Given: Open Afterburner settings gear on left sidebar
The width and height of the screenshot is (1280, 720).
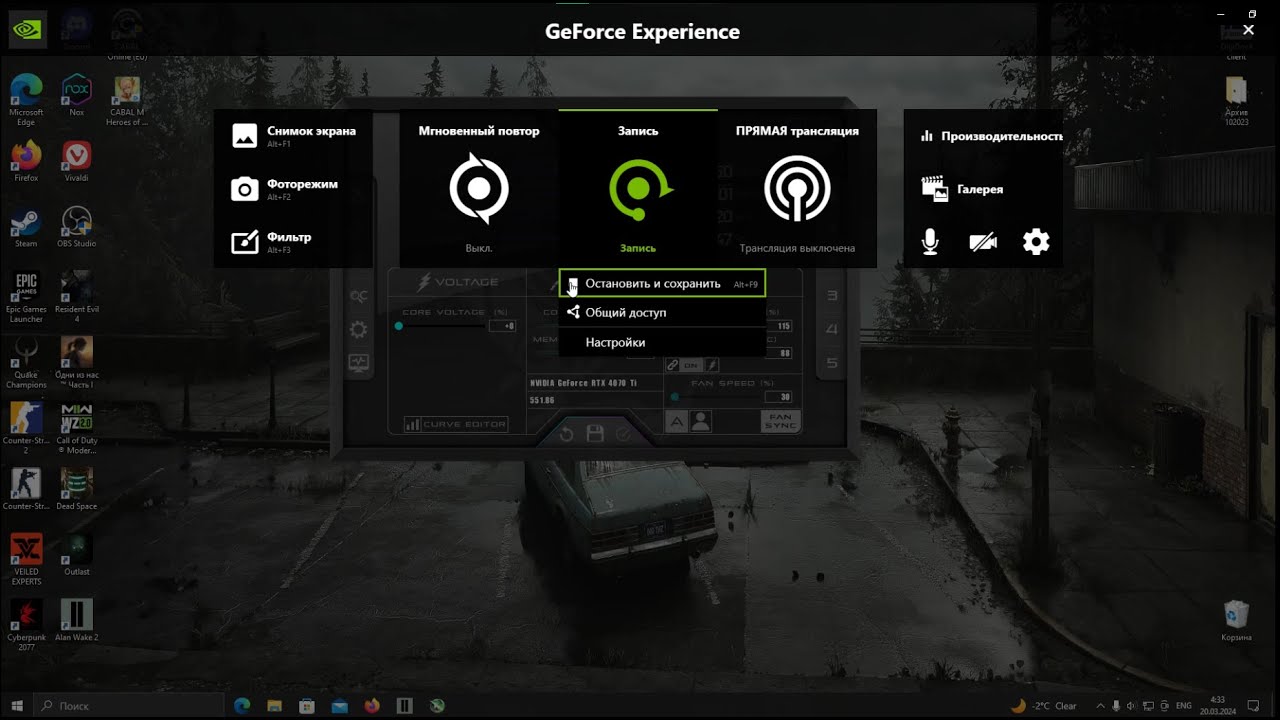Looking at the screenshot, I should coord(358,329).
